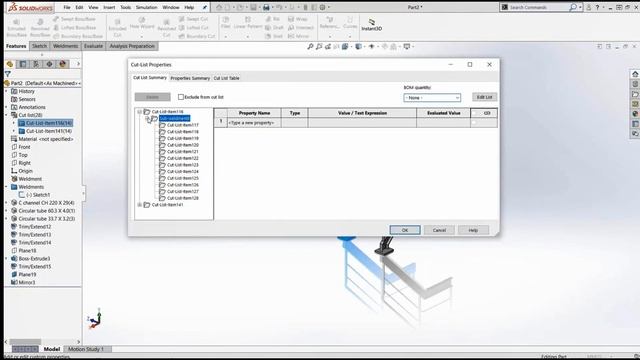
Task: Open the ConfigurationManager tab icon
Action: tap(36, 64)
